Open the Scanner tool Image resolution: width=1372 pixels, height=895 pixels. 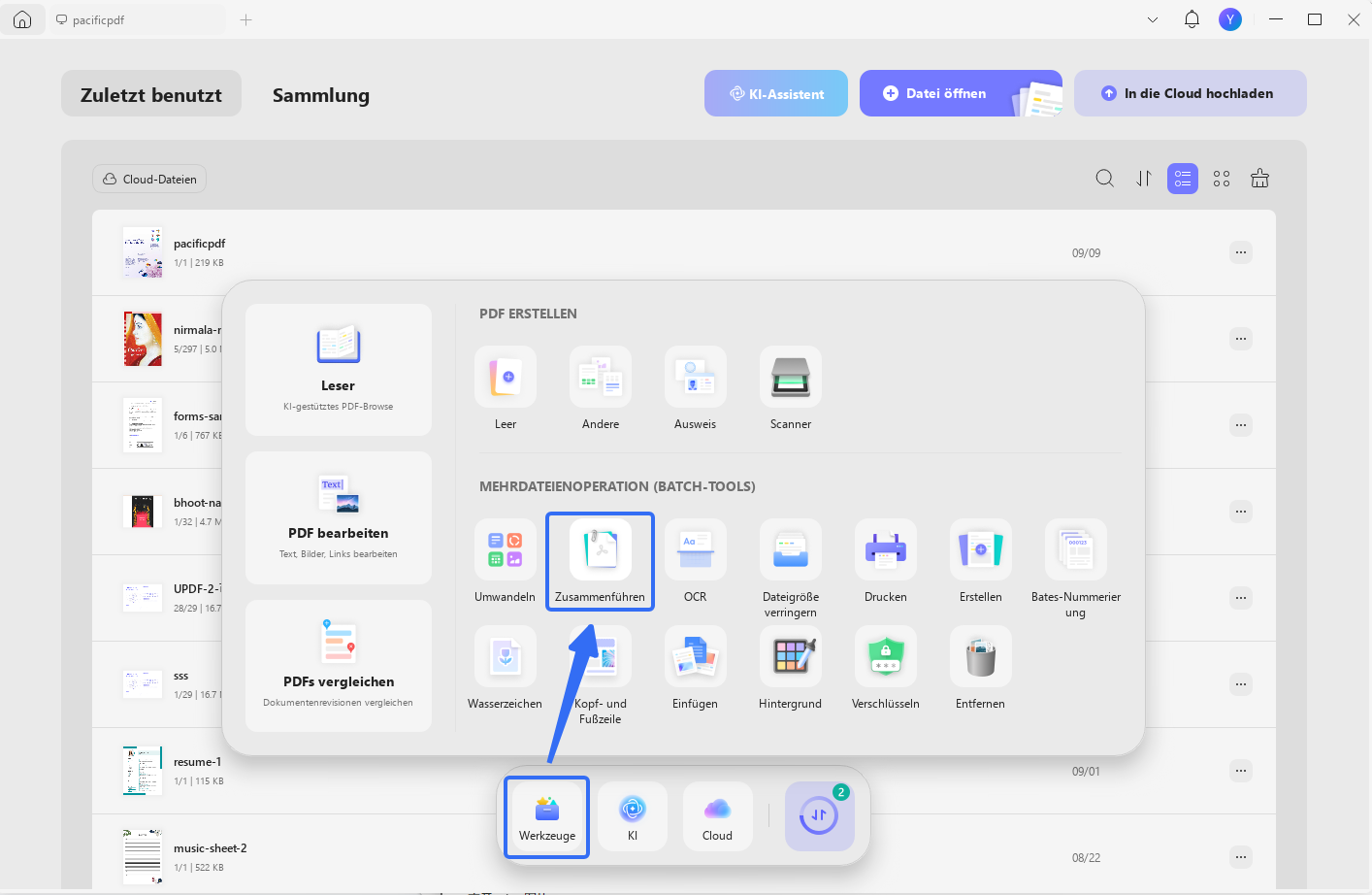click(x=791, y=378)
